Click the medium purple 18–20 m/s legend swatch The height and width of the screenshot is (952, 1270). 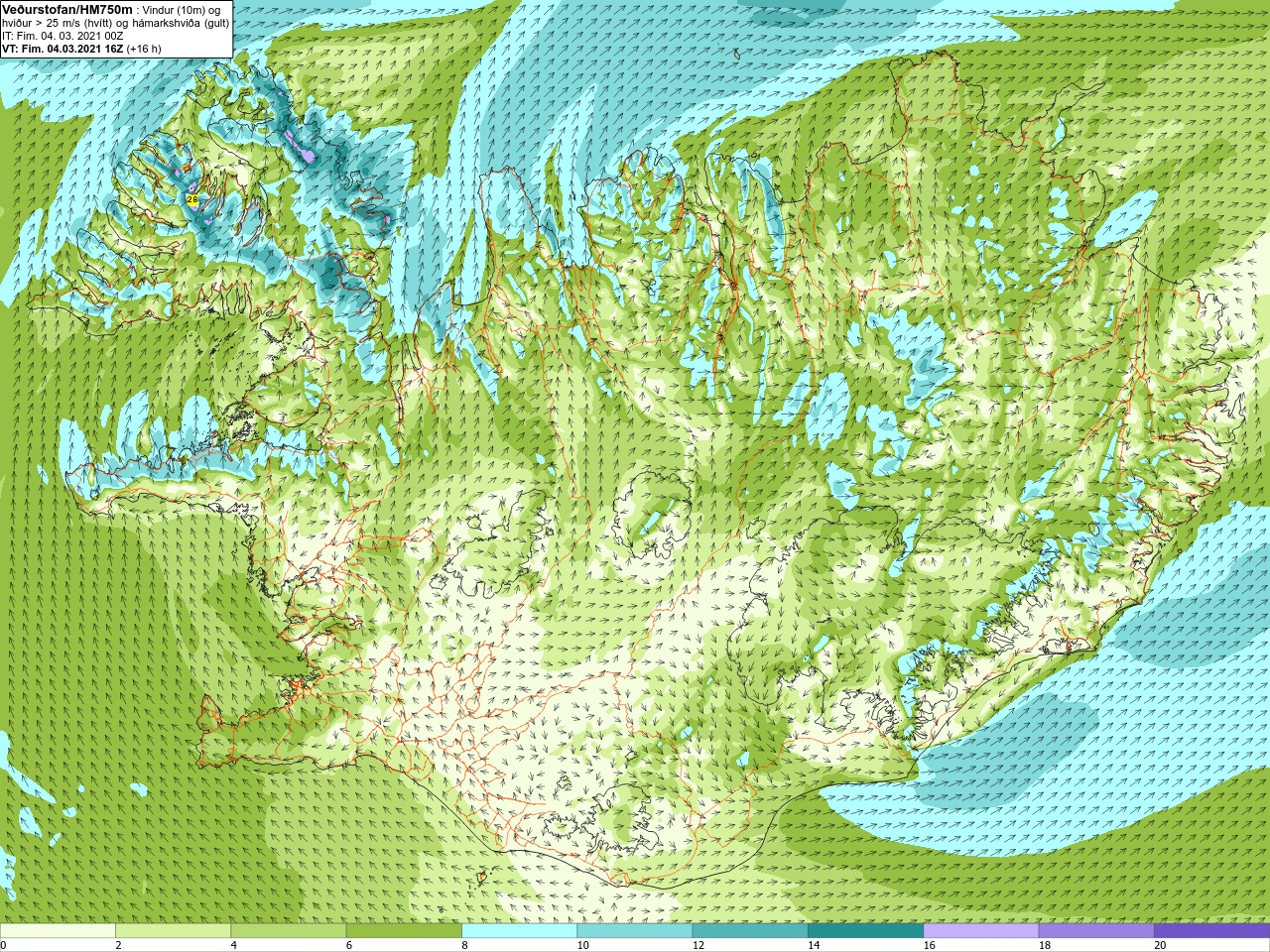(x=1096, y=931)
